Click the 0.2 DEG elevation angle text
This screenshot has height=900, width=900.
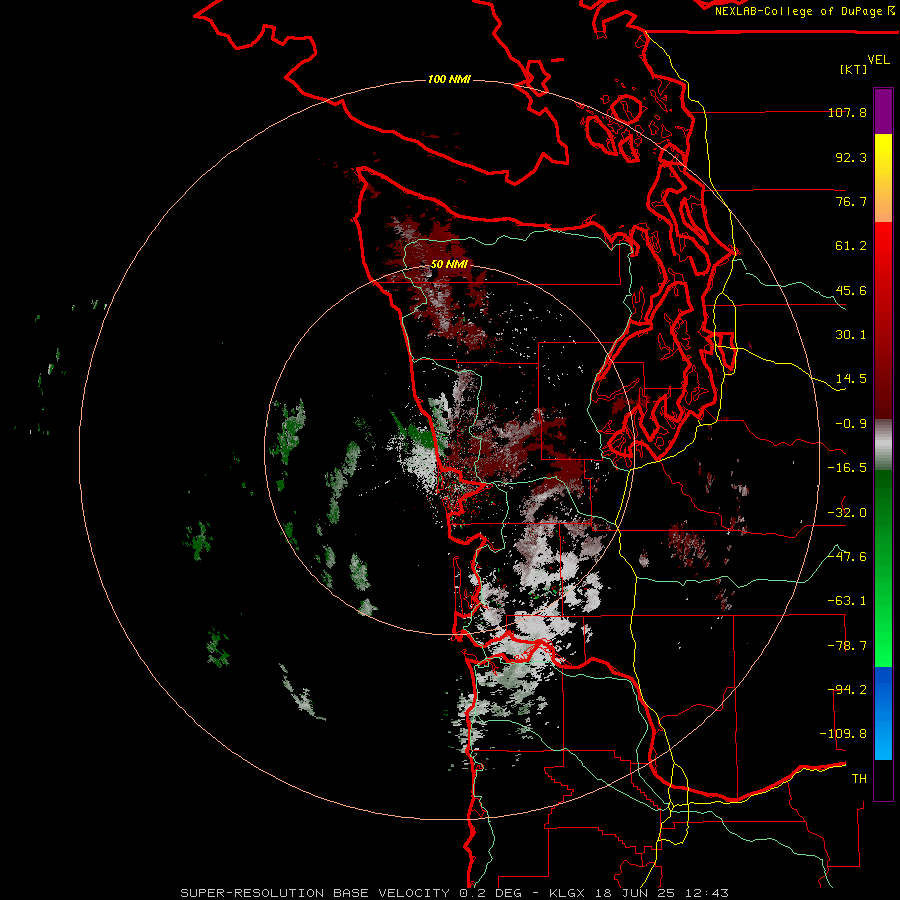click(x=490, y=893)
